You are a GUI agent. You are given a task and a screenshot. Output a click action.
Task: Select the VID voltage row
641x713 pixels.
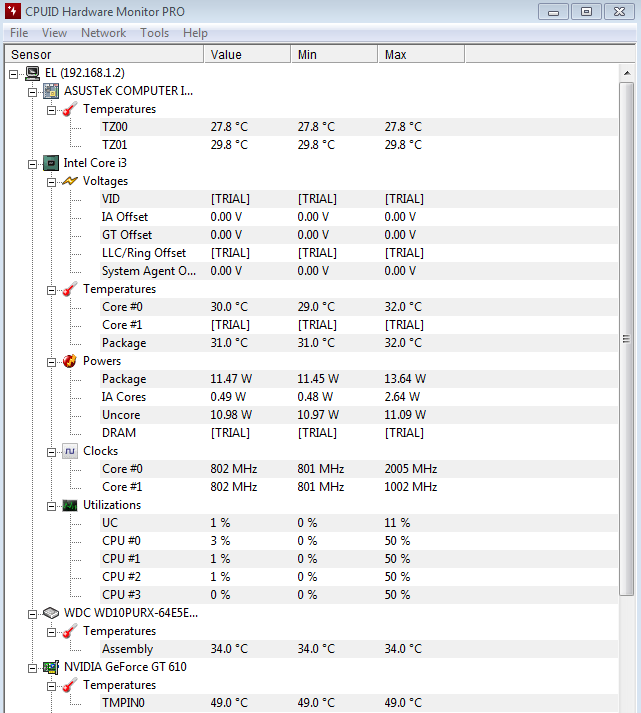click(x=359, y=199)
